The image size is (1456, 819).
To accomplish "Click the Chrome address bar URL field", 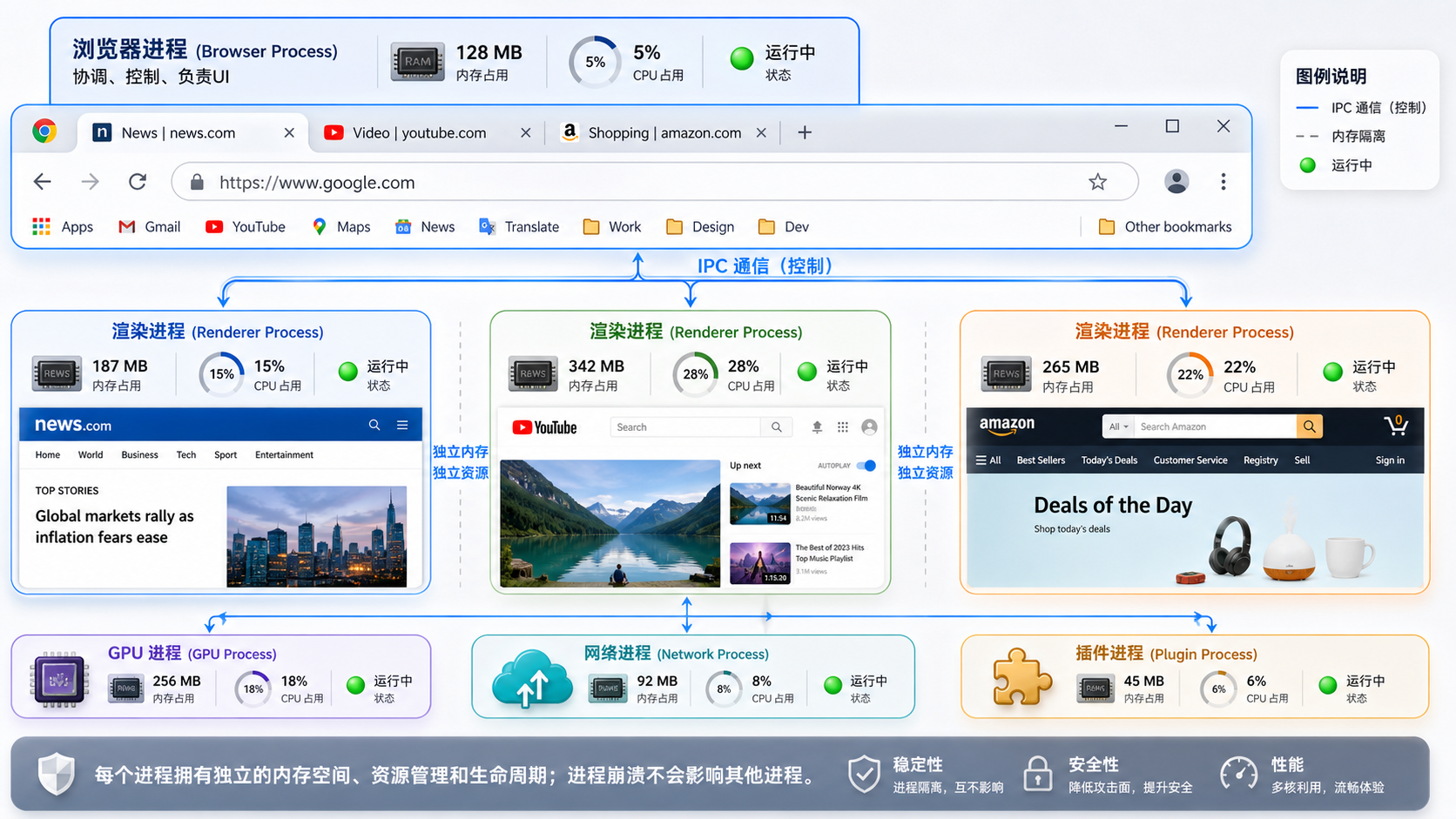I will coord(655,182).
